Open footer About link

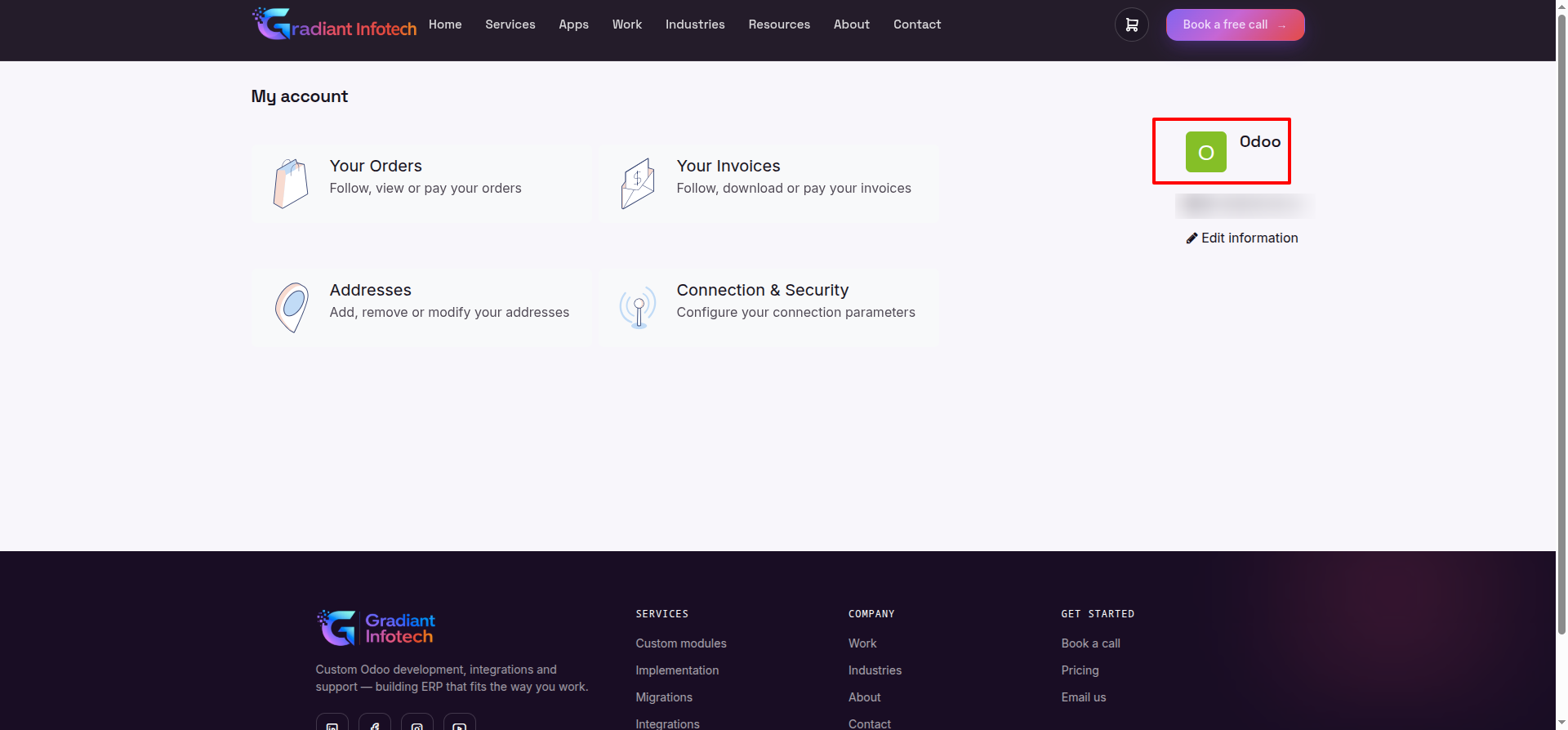click(865, 697)
